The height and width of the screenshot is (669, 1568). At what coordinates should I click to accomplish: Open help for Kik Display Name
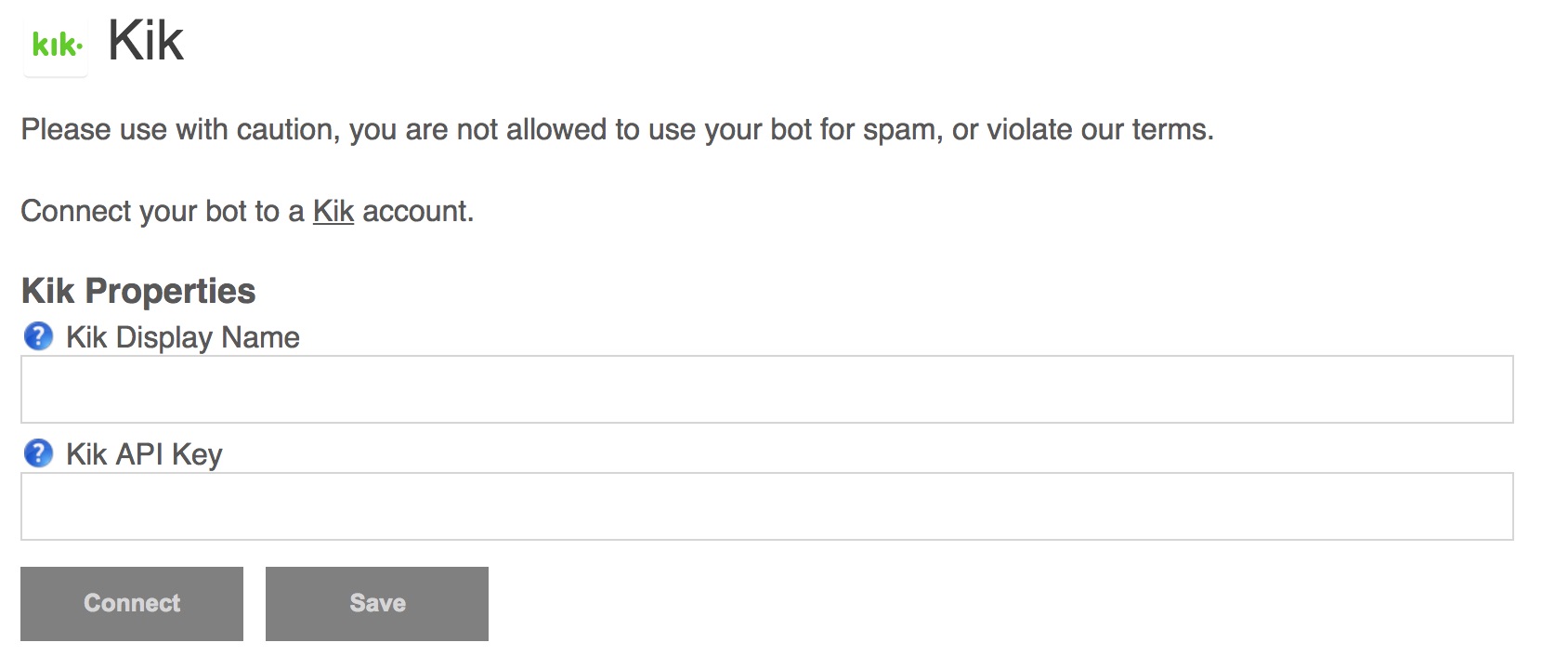(38, 336)
